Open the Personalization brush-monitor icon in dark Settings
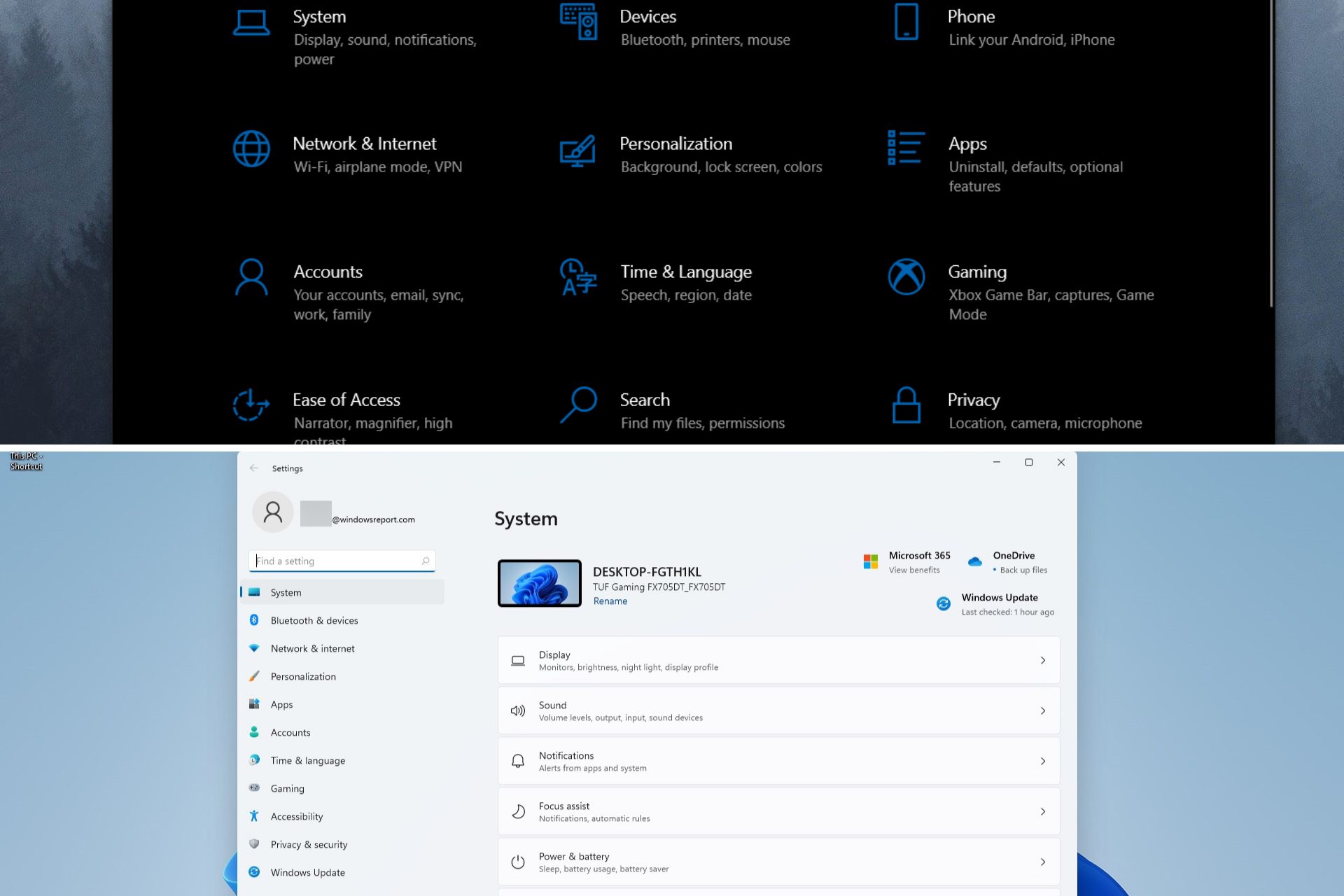Image resolution: width=1344 pixels, height=896 pixels. (x=578, y=150)
